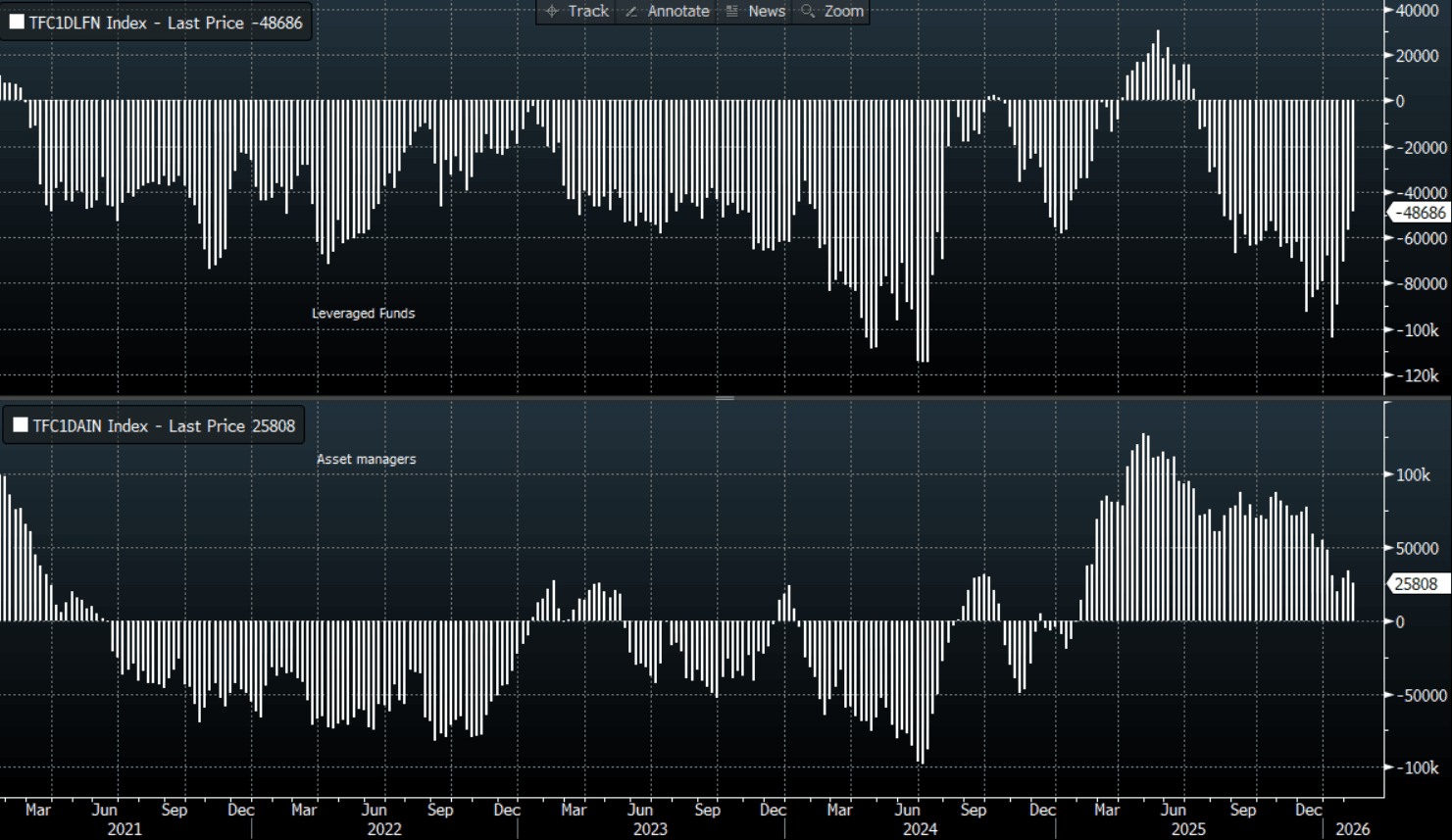Click the Annotate label in the toolbar
The image size is (1452, 840).
click(678, 11)
